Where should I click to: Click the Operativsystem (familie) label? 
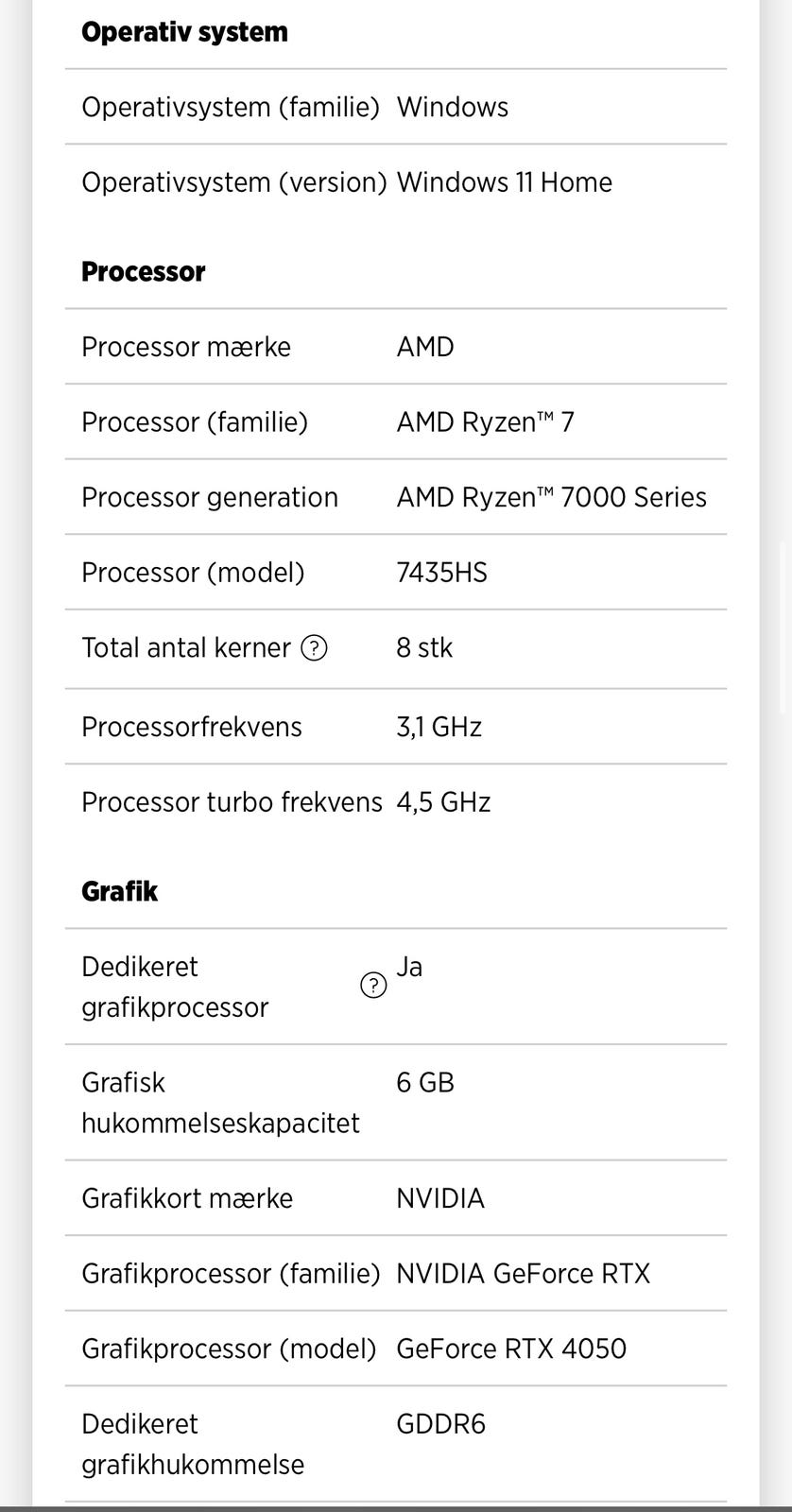[x=230, y=108]
